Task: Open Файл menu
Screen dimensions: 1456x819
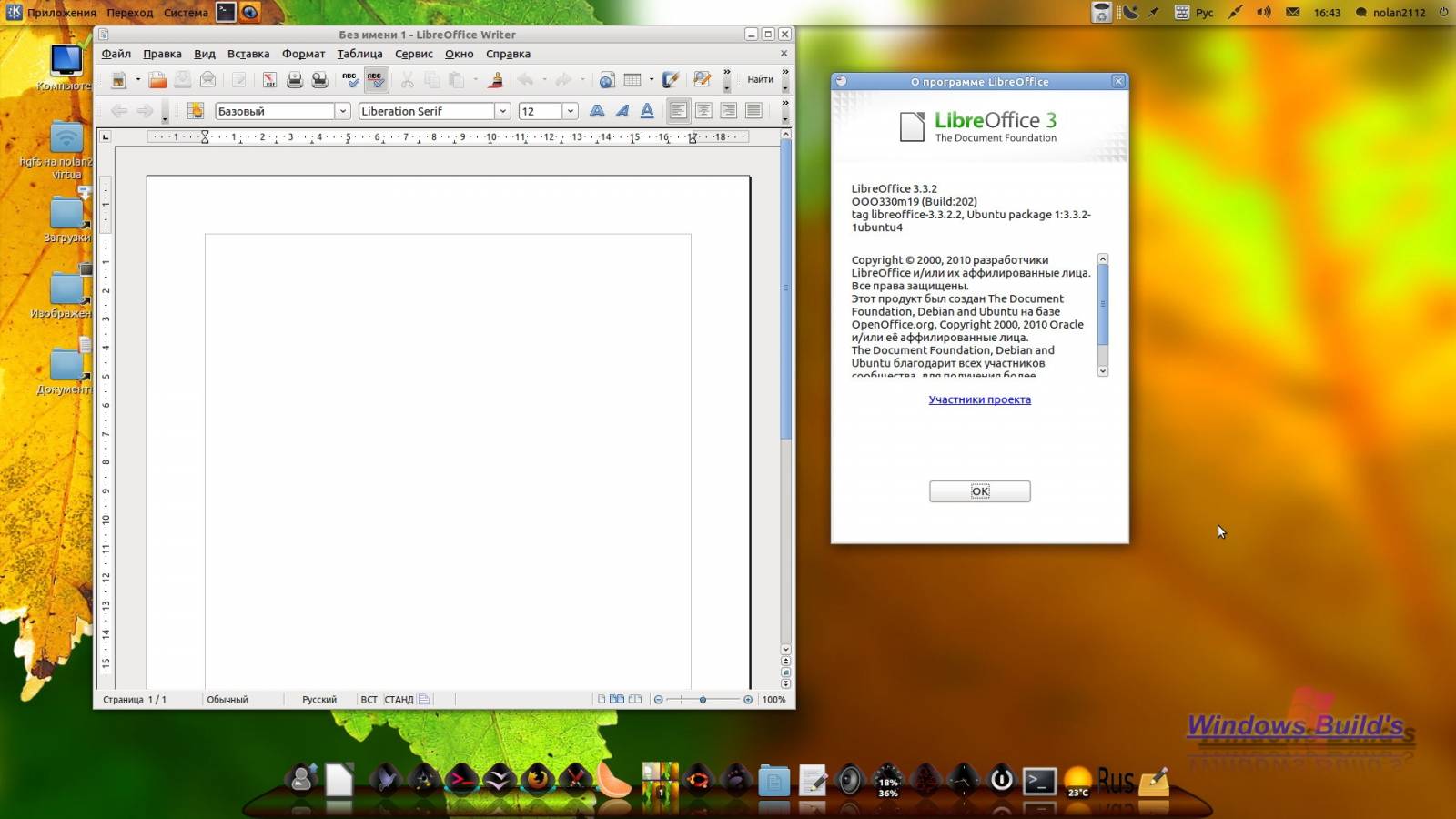Action: click(x=116, y=54)
